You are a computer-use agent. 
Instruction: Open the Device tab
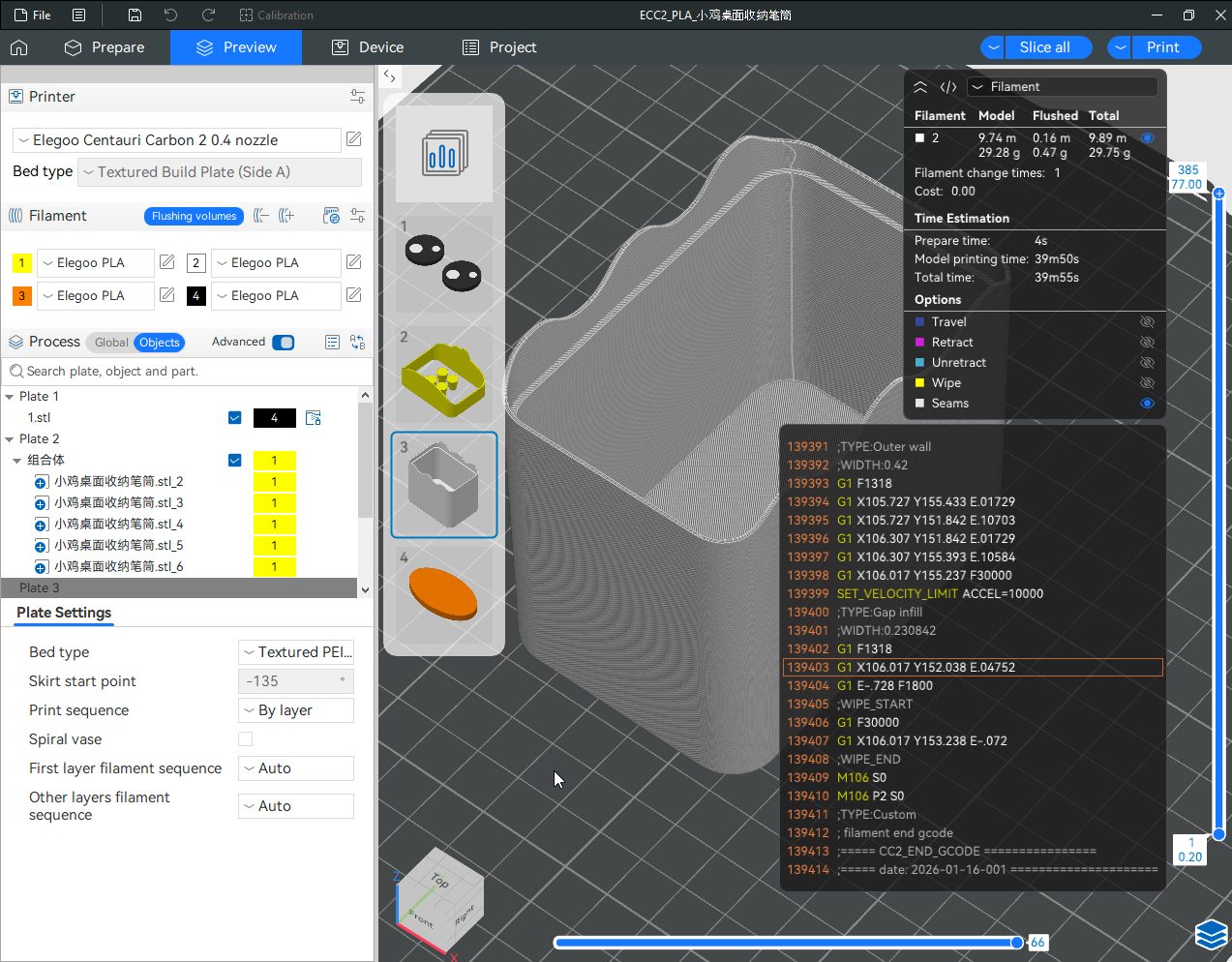pyautogui.click(x=368, y=47)
